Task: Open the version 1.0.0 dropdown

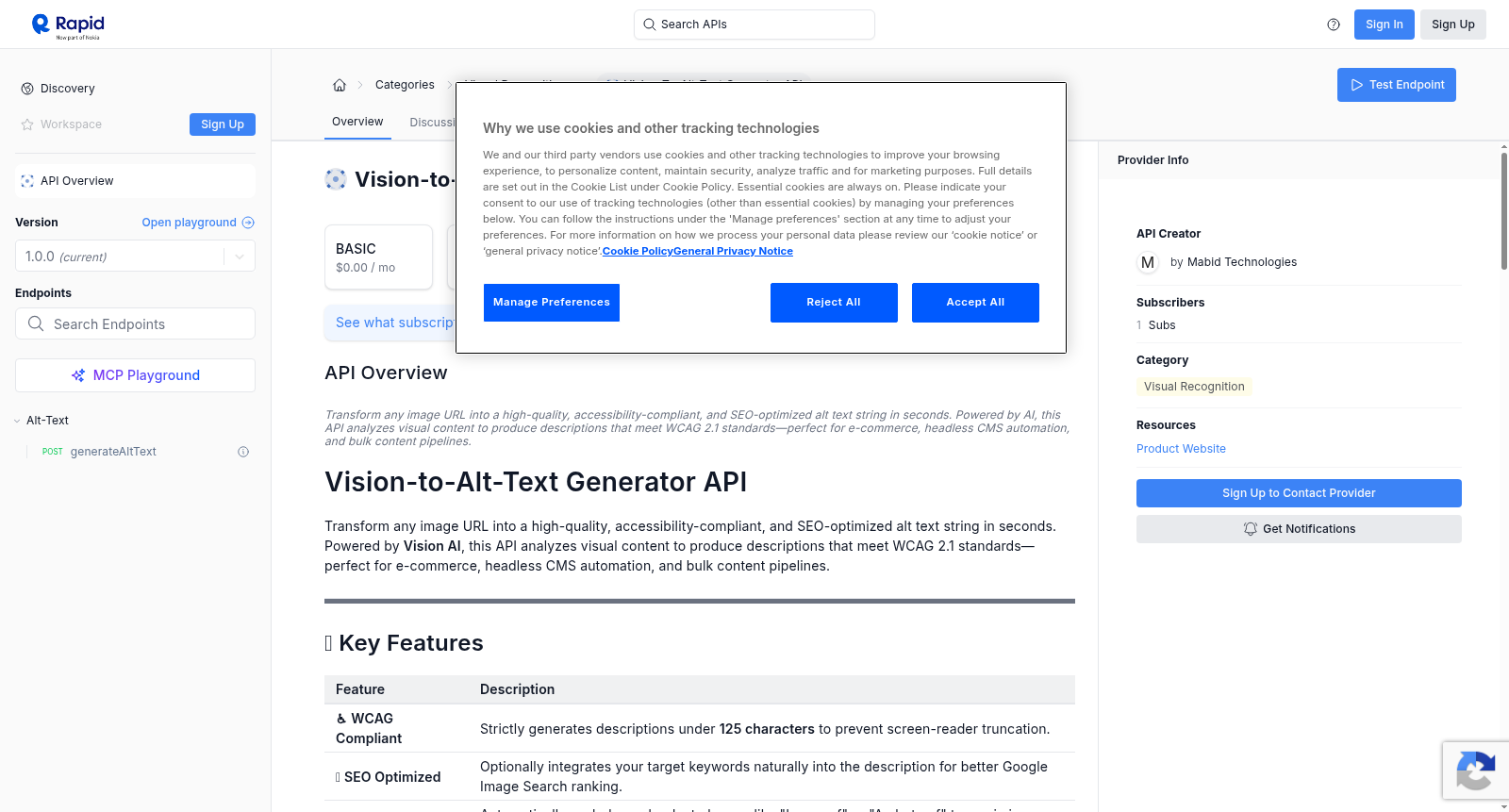Action: [135, 256]
